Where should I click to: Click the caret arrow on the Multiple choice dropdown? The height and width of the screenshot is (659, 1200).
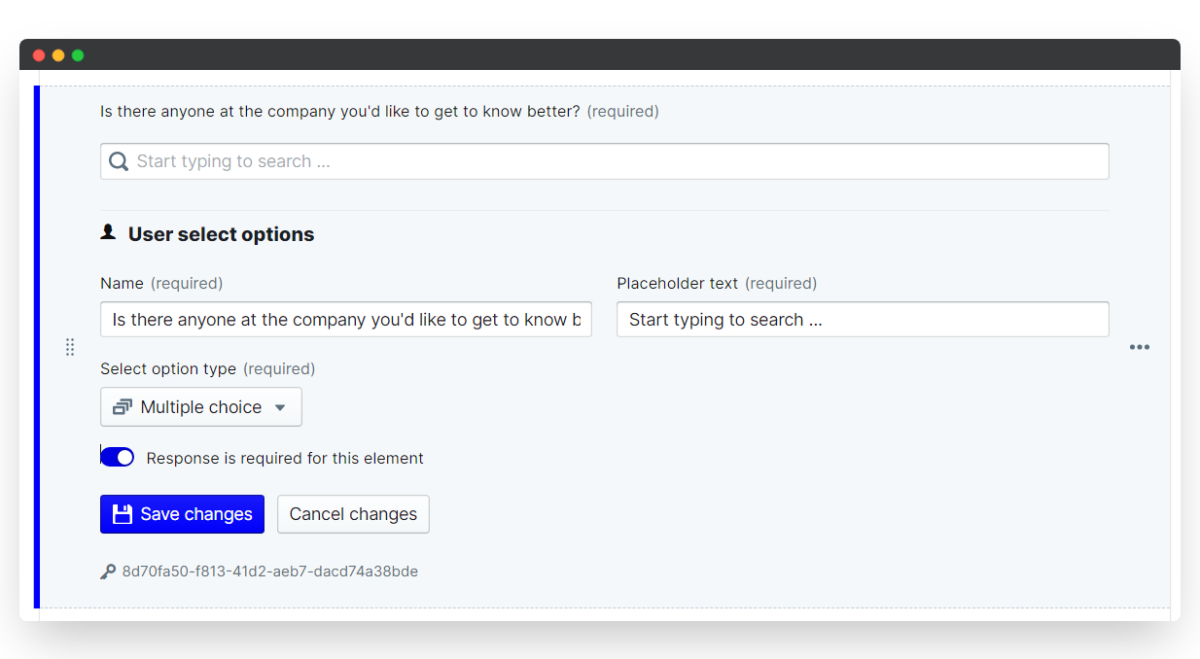(x=280, y=408)
